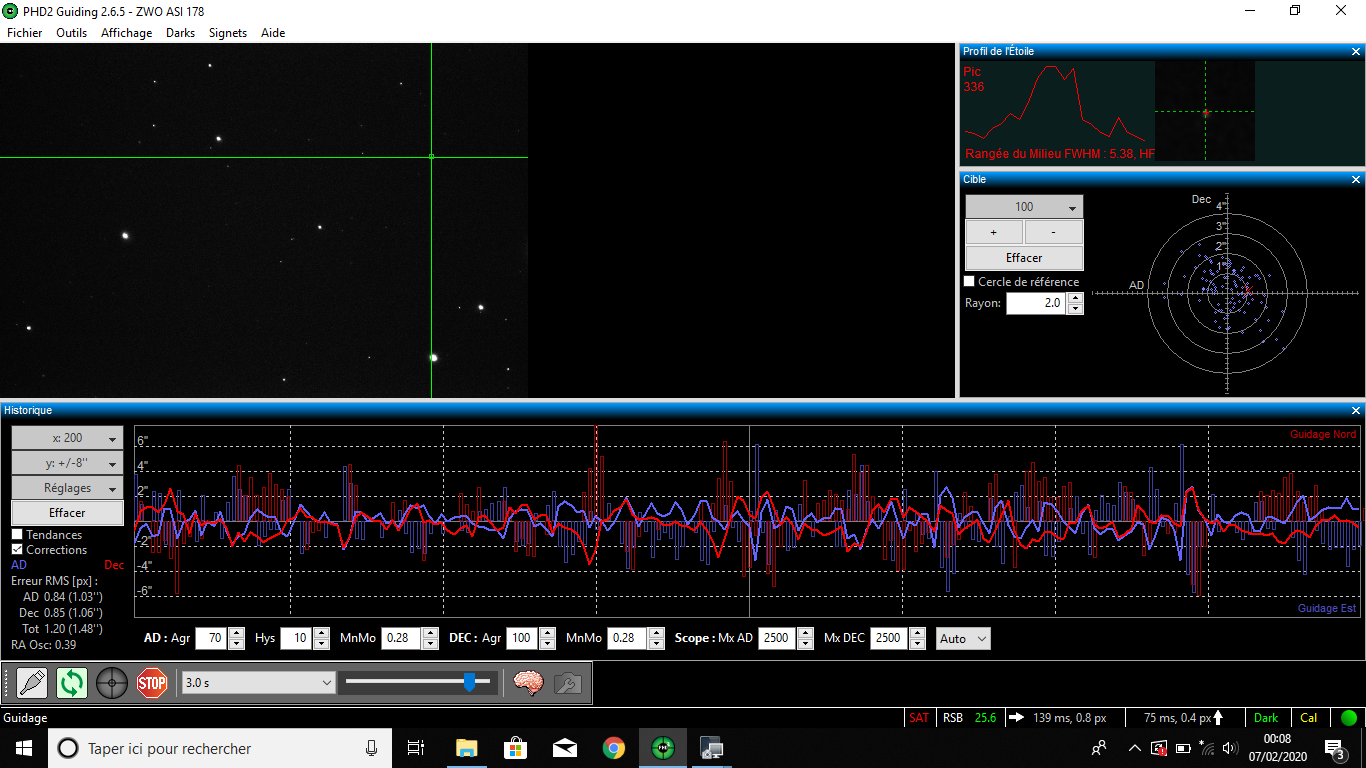Stop guiding with the red STOP icon
The image size is (1366, 768).
tap(152, 683)
